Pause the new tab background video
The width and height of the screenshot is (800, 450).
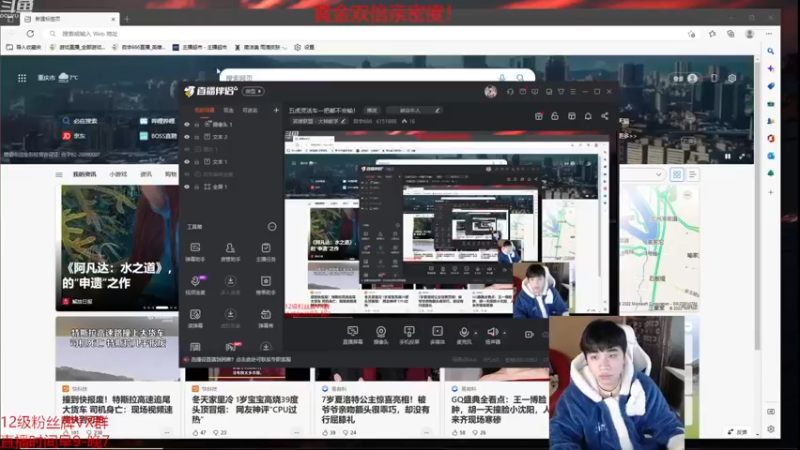click(728, 156)
